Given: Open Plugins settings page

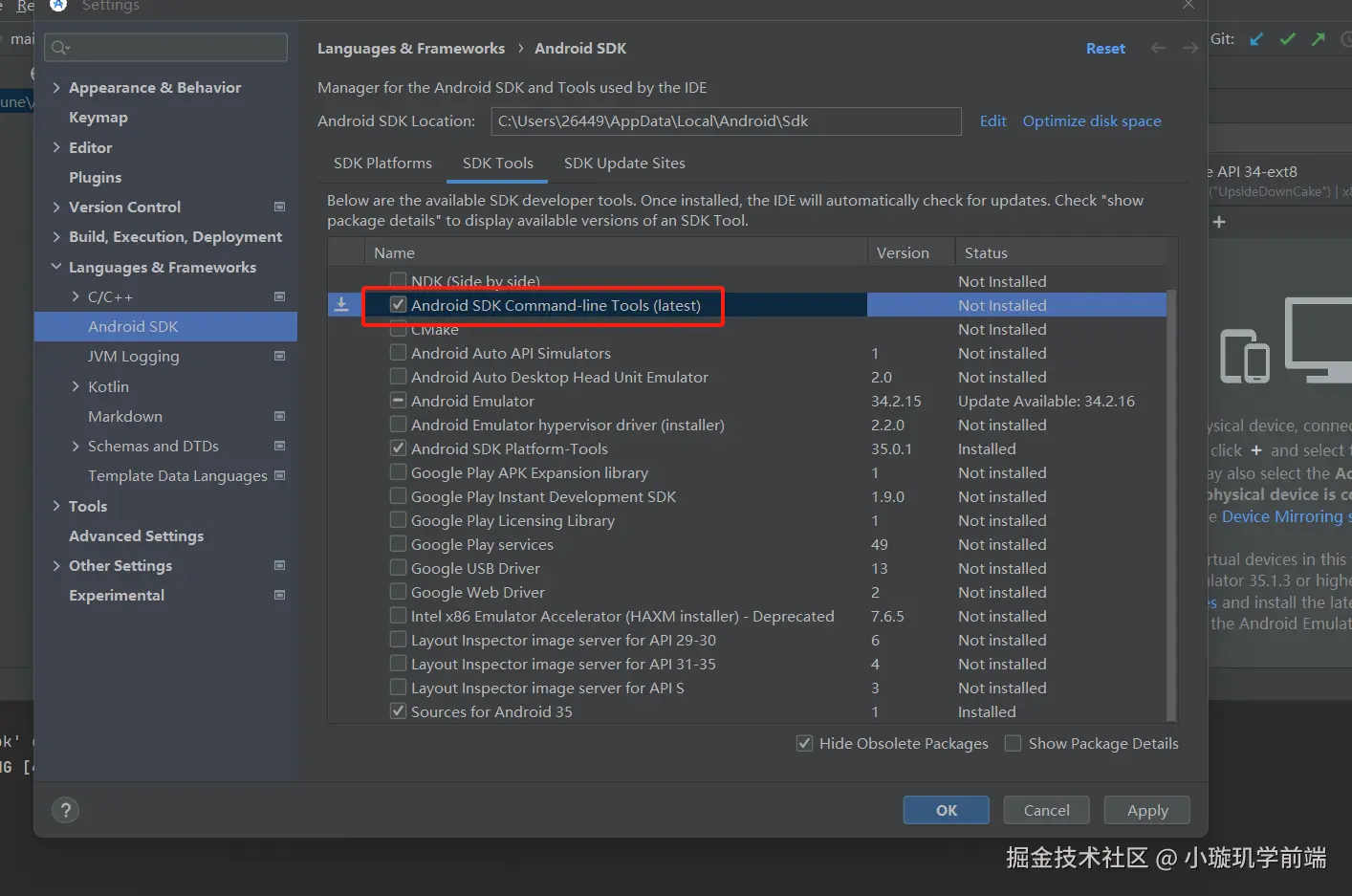Looking at the screenshot, I should (x=95, y=177).
